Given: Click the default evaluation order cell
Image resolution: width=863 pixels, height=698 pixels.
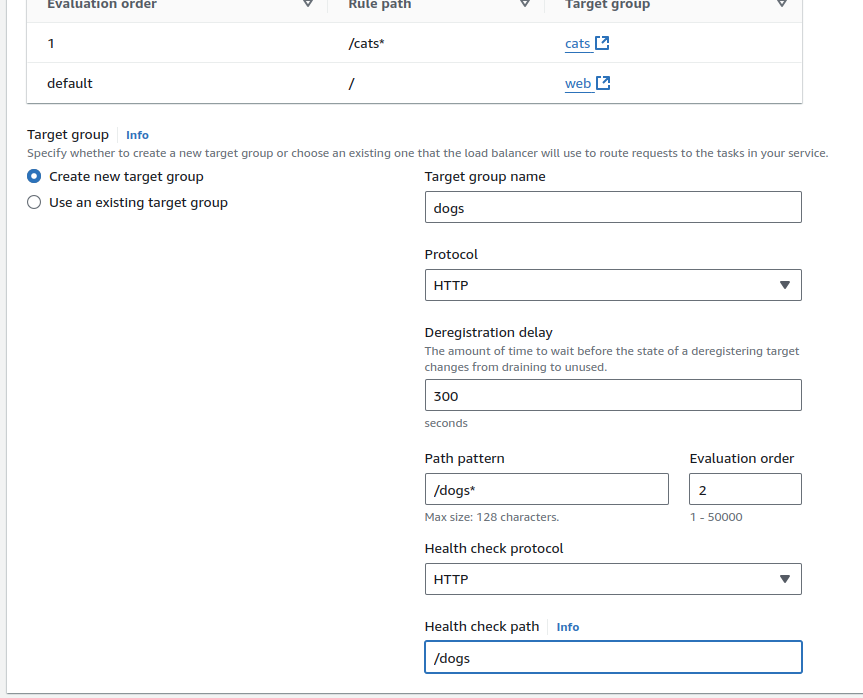Looking at the screenshot, I should point(70,84).
